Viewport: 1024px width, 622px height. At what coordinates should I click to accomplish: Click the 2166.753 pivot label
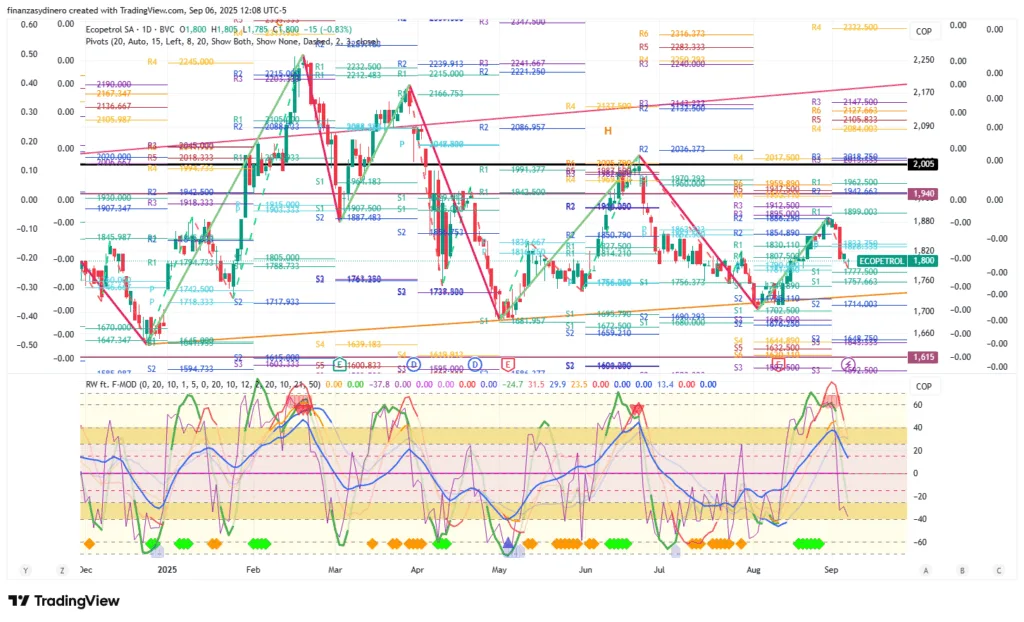(x=446, y=93)
